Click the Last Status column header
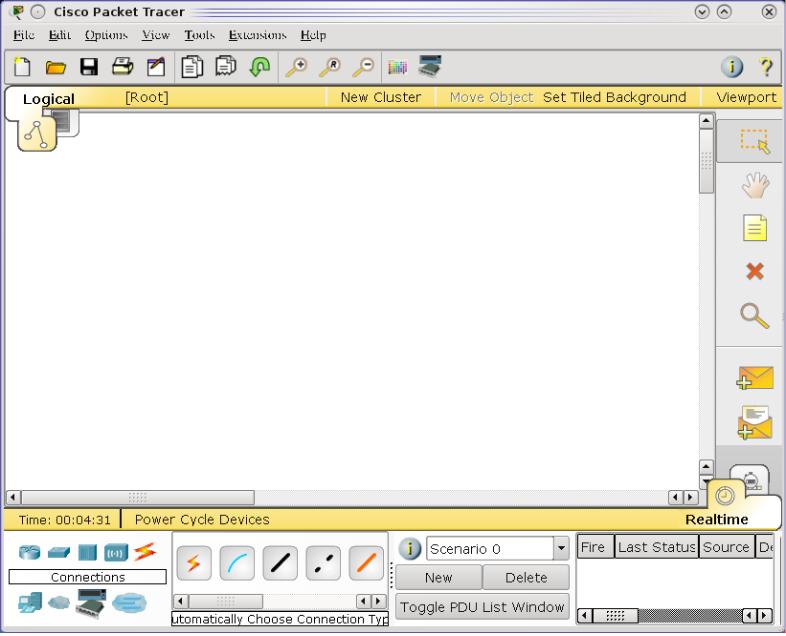The width and height of the screenshot is (786, 636). point(656,546)
